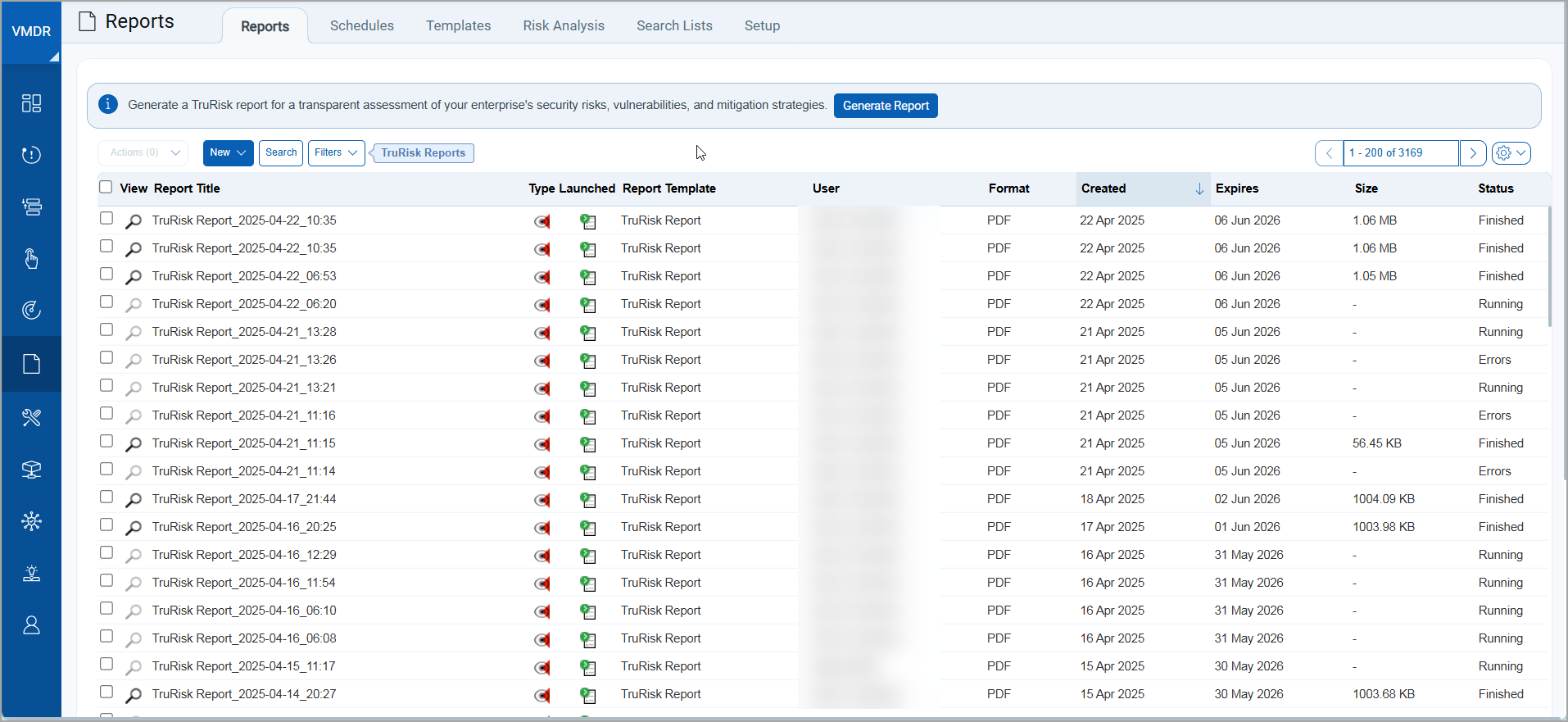The height and width of the screenshot is (722, 1568).
Task: Check row TruRisk Report_2025-04-21_11:16
Action: (106, 413)
